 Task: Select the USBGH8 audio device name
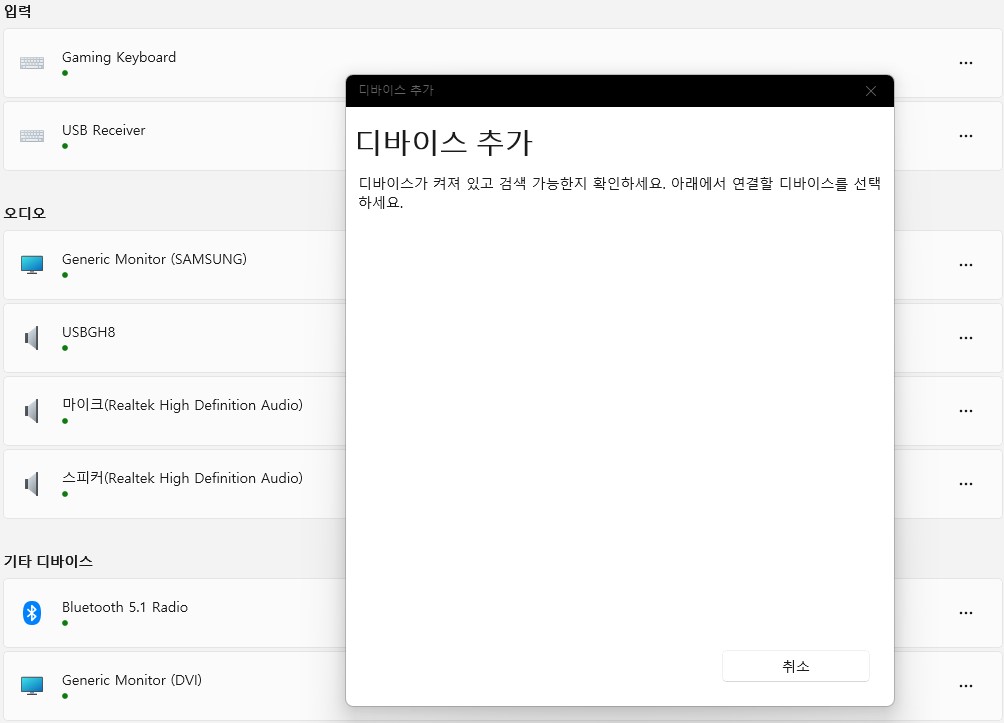coord(88,332)
